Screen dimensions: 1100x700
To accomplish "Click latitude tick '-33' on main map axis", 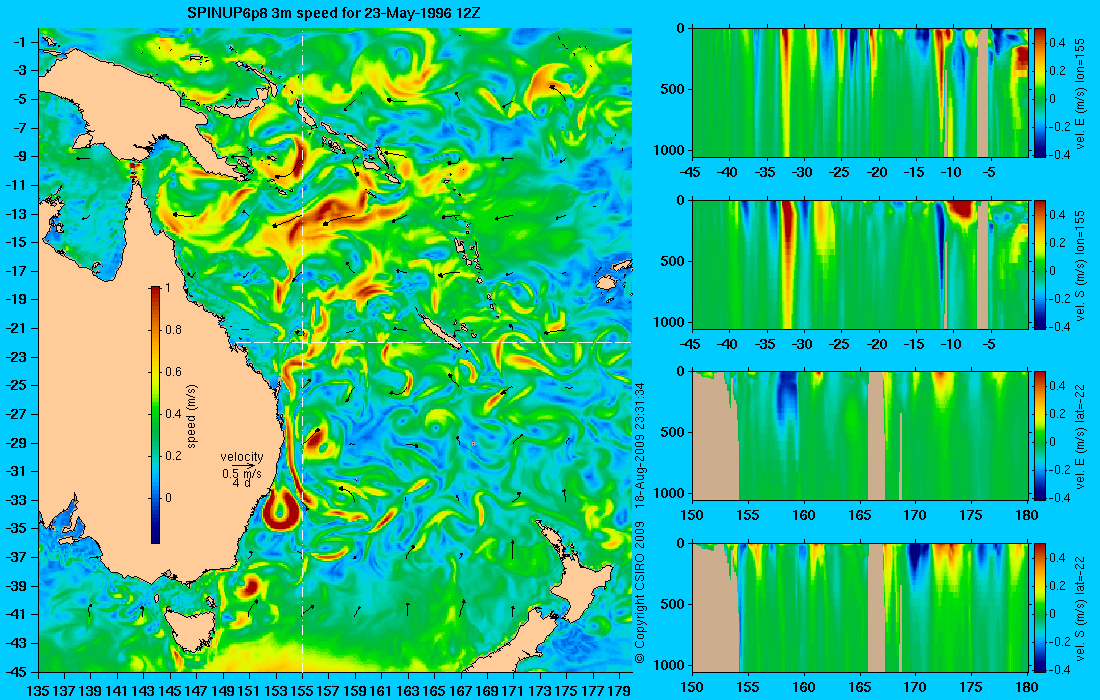I will [20, 500].
